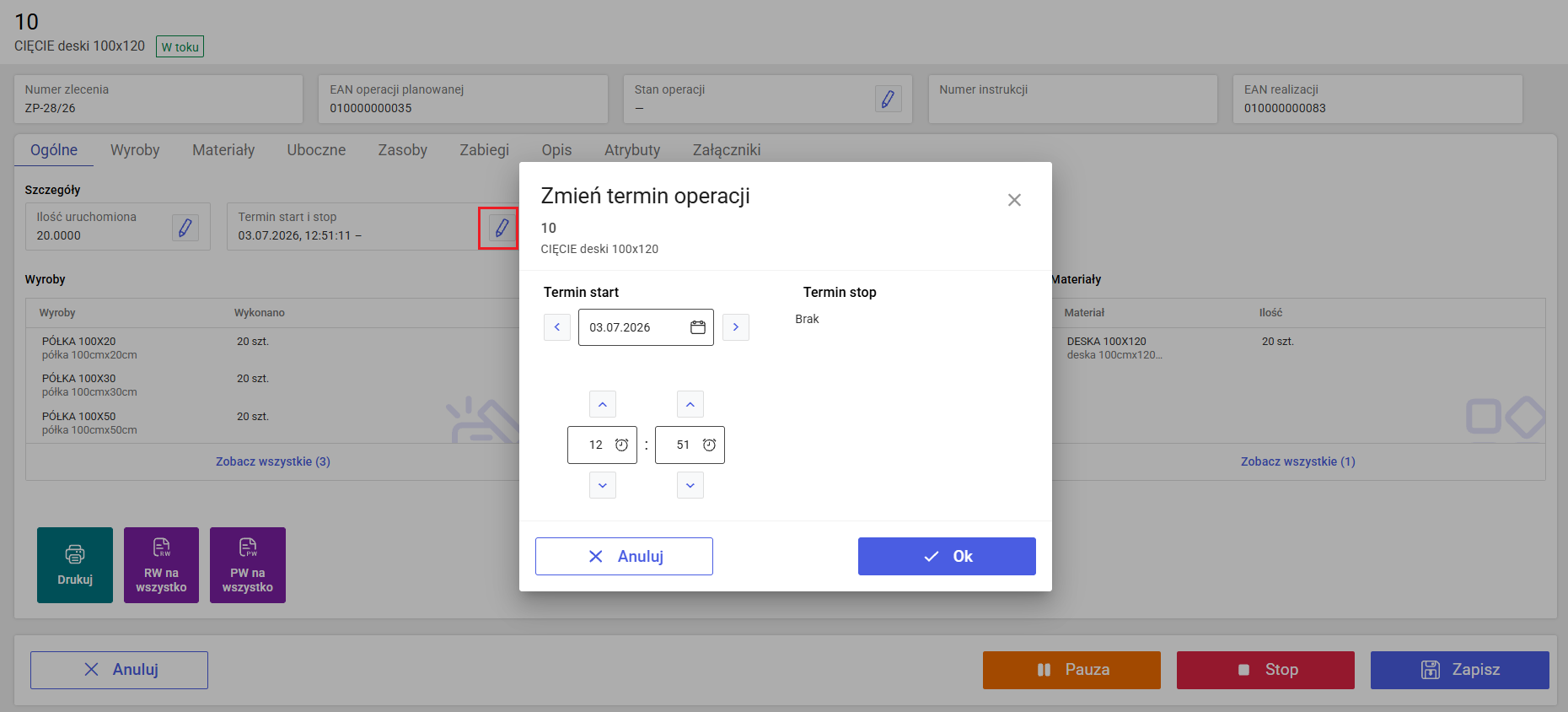Go to next day arrow
Screen dimensions: 1568x712
pyautogui.click(x=736, y=327)
